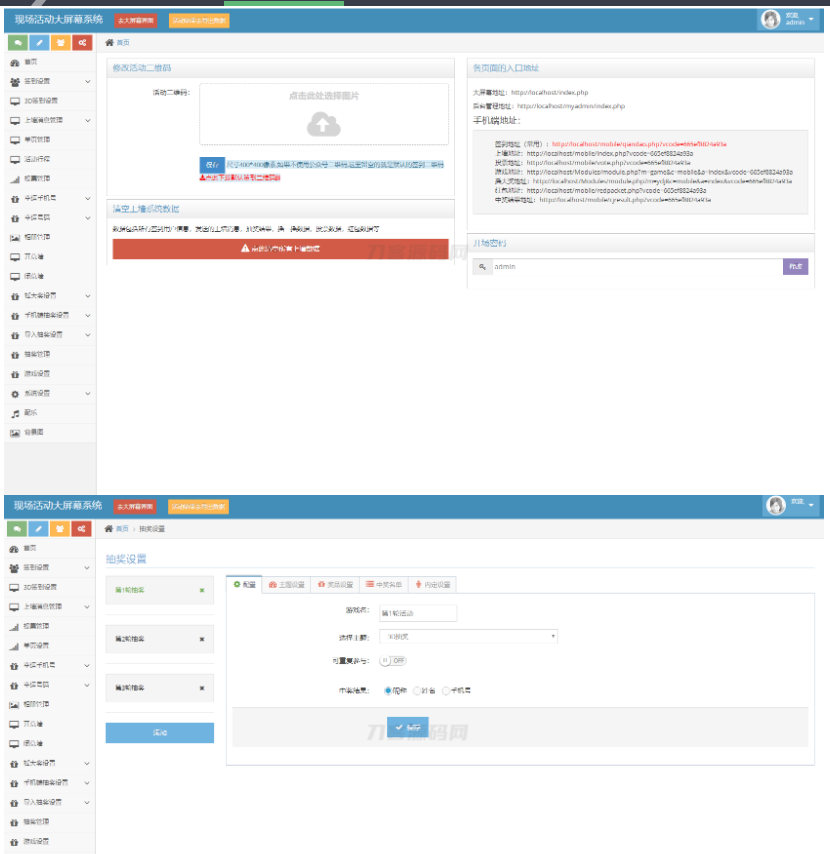Delete 第1轮抽奖 with its x icon
The height and width of the screenshot is (854, 830).
click(201, 590)
